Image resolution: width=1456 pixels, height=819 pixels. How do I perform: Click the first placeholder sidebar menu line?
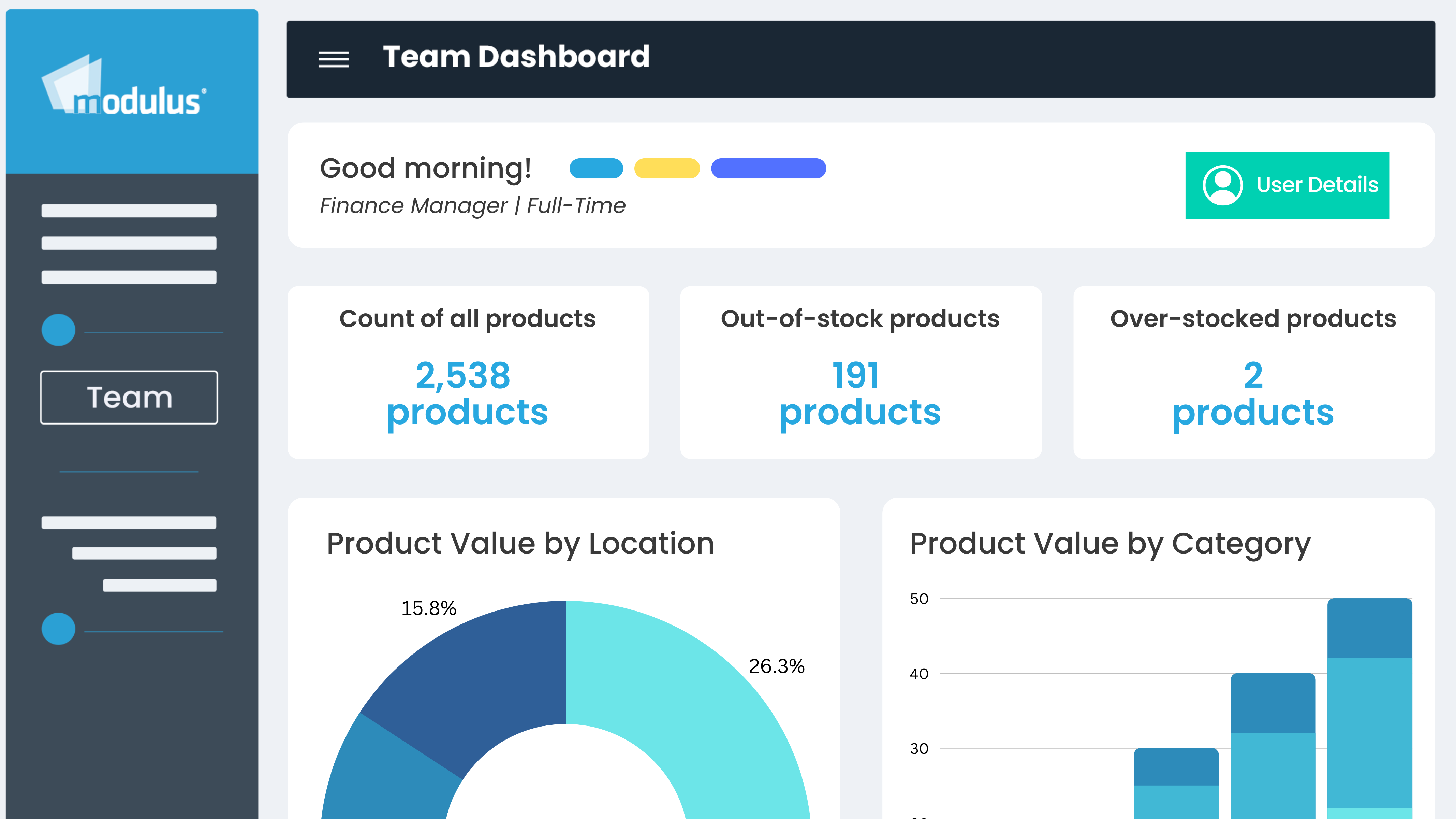tap(129, 211)
